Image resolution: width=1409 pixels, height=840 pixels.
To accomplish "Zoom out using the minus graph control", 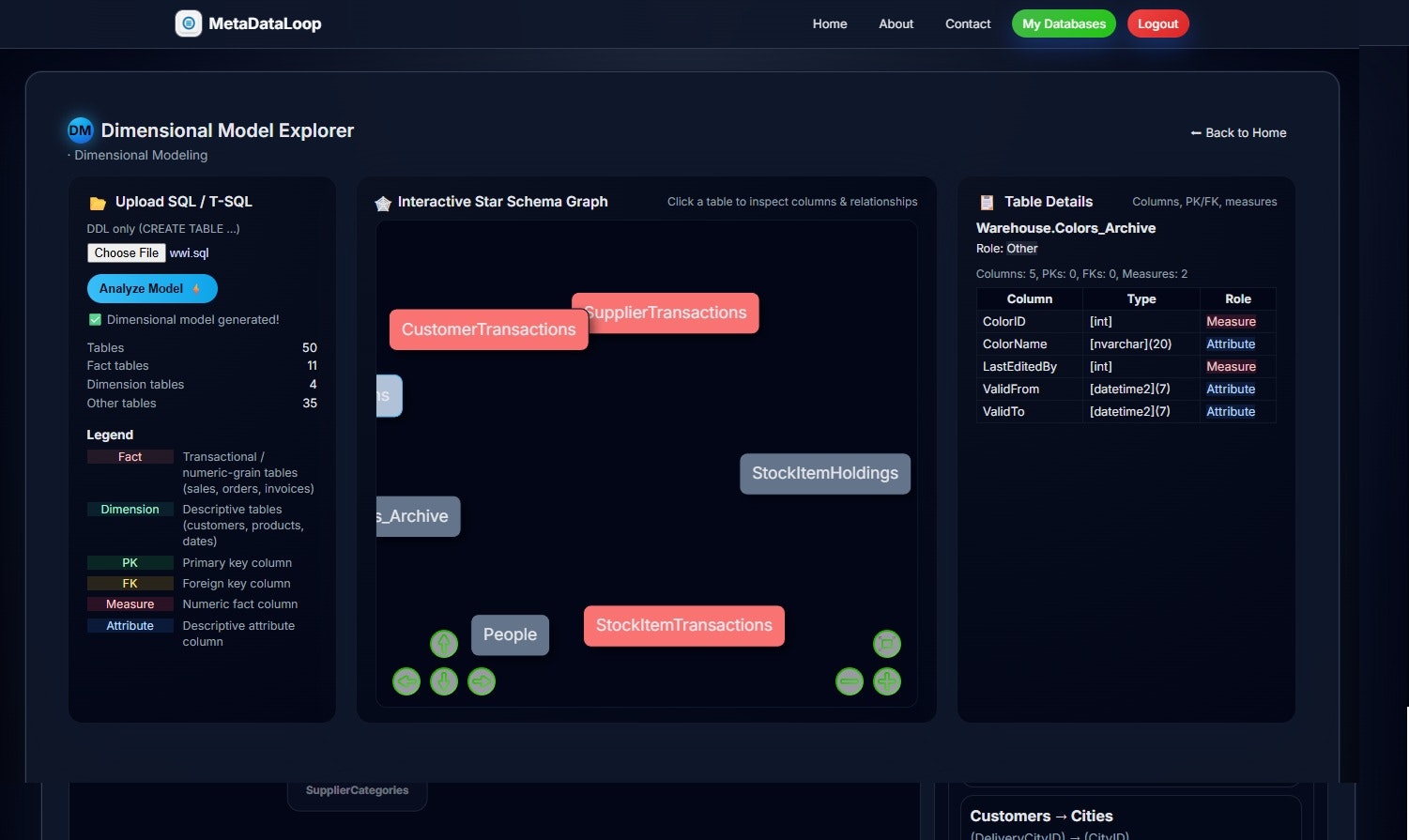I will [850, 681].
